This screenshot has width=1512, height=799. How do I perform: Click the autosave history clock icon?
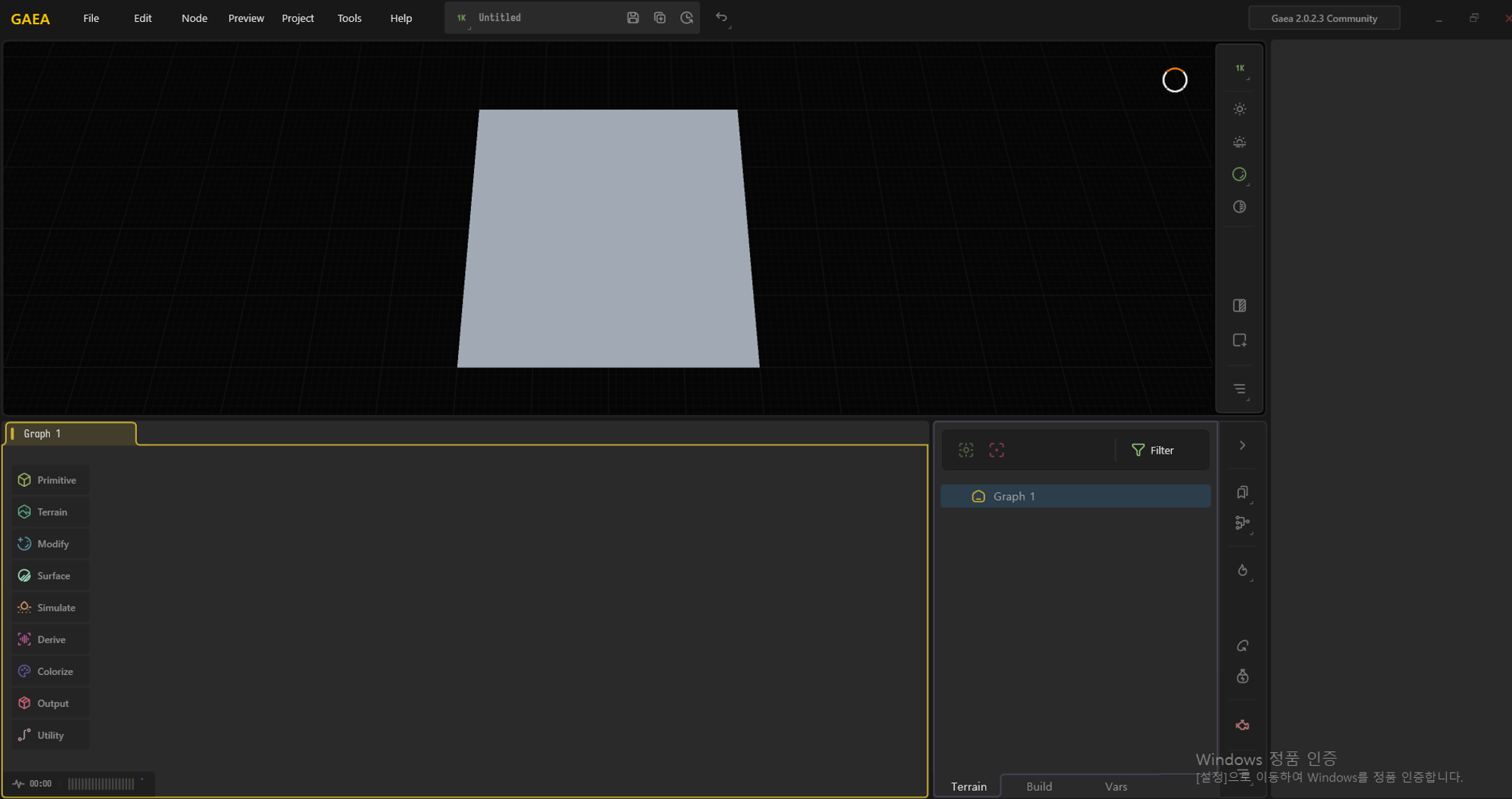tap(686, 17)
